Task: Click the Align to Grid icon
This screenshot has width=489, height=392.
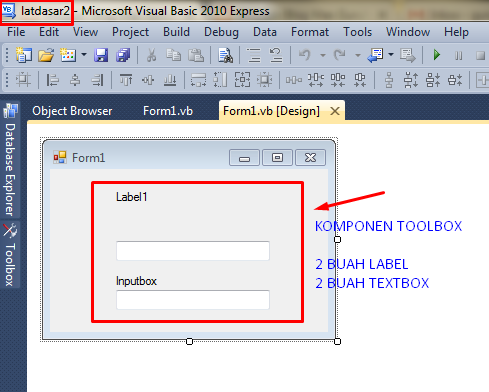Action: tap(23, 80)
